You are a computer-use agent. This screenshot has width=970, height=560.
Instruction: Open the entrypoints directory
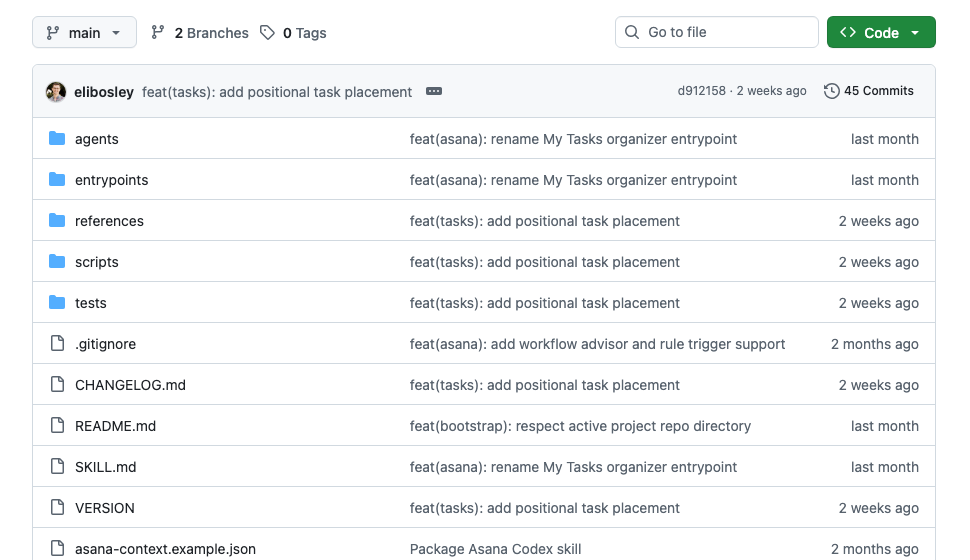(111, 180)
